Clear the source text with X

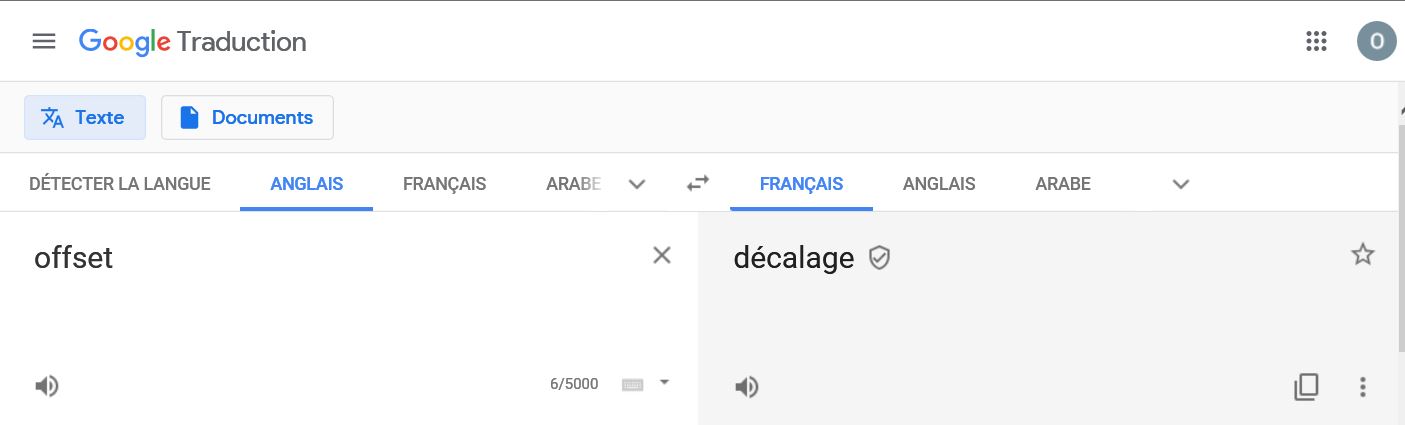[661, 255]
